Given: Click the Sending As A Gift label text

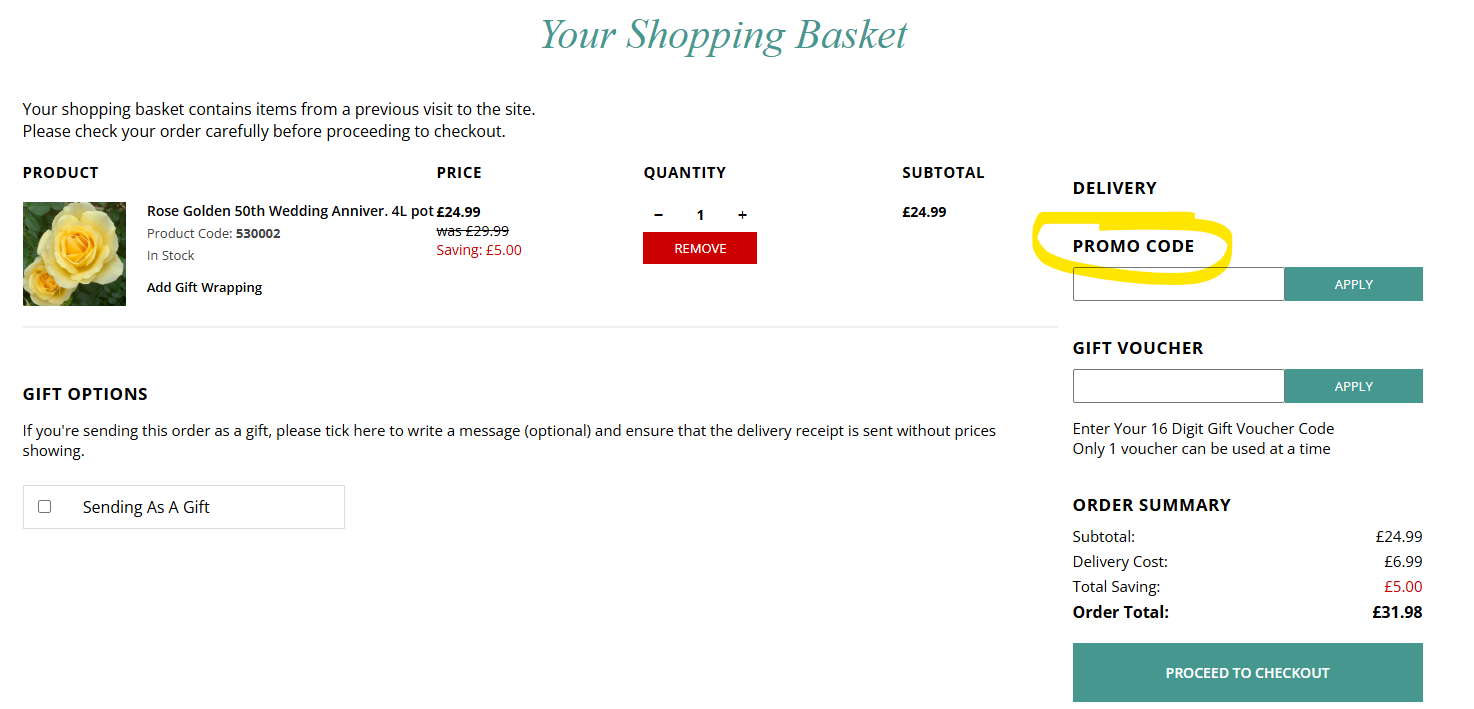Looking at the screenshot, I should (x=146, y=507).
